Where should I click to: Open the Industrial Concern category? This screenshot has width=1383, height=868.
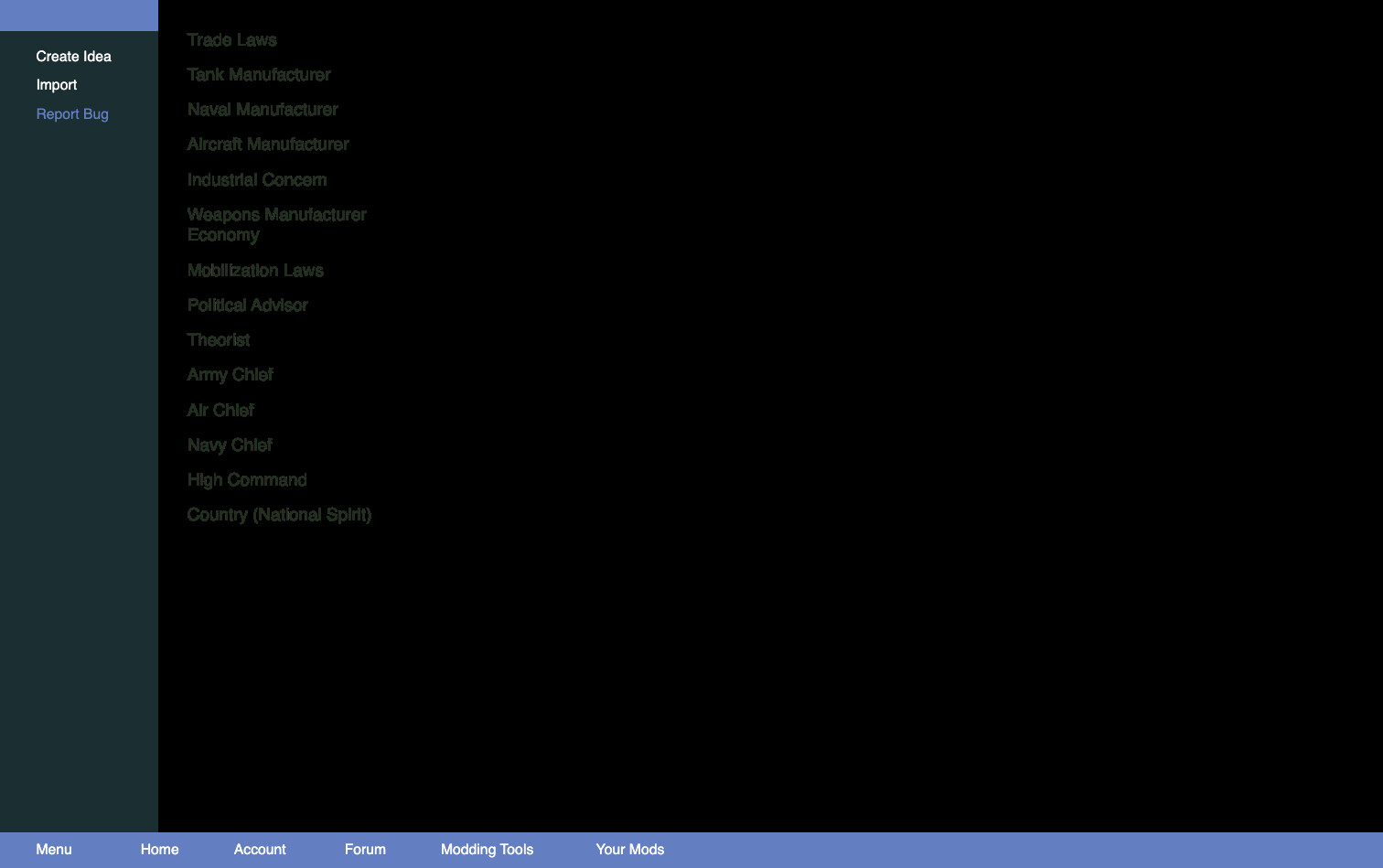(257, 180)
